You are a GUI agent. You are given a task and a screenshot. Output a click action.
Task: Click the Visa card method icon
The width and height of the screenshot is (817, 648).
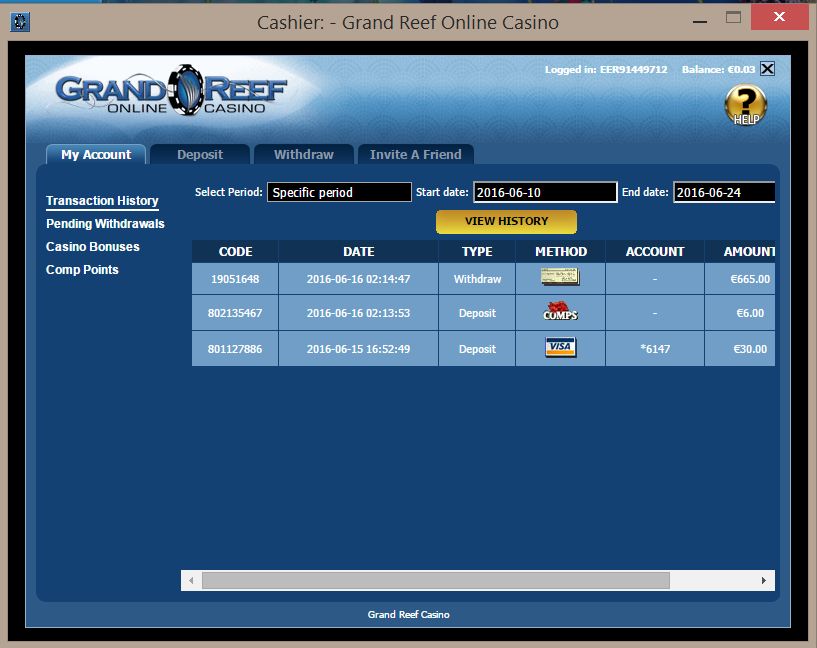point(560,347)
